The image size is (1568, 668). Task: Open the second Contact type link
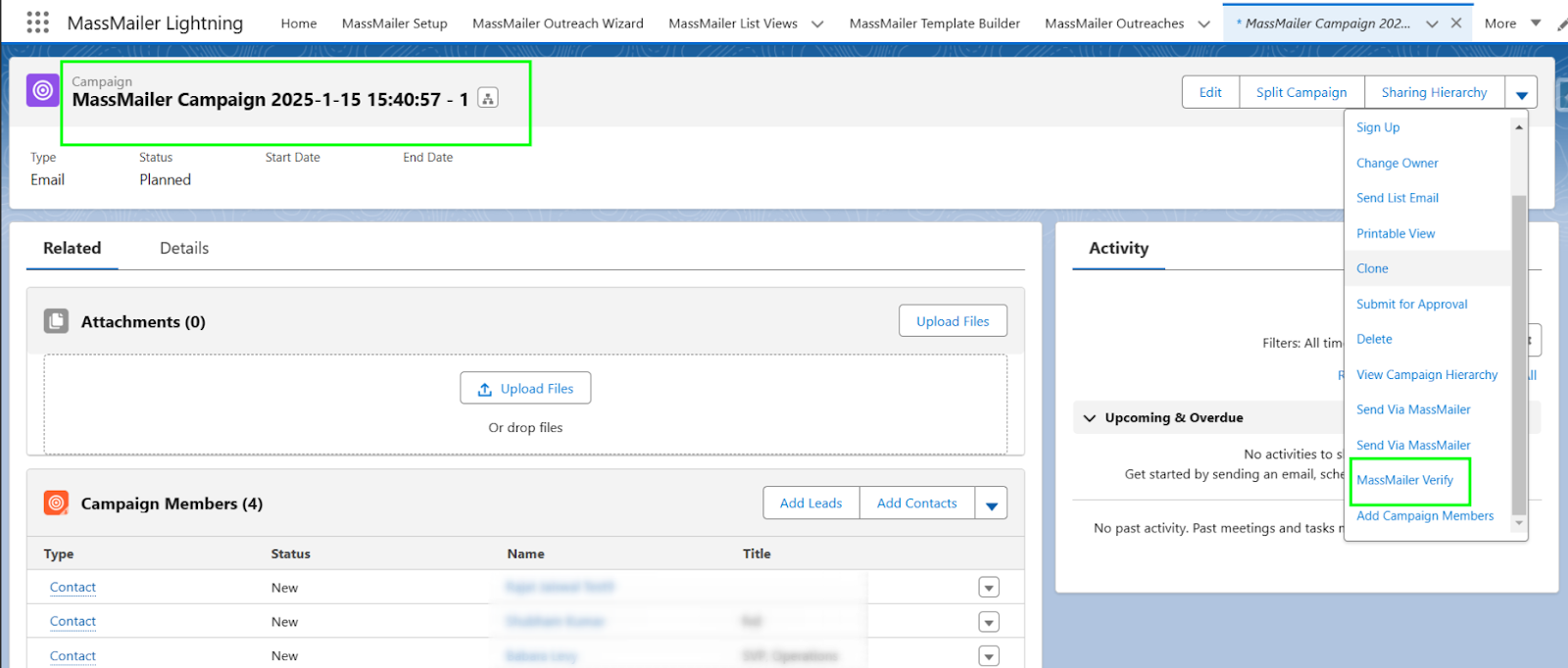pyautogui.click(x=73, y=622)
